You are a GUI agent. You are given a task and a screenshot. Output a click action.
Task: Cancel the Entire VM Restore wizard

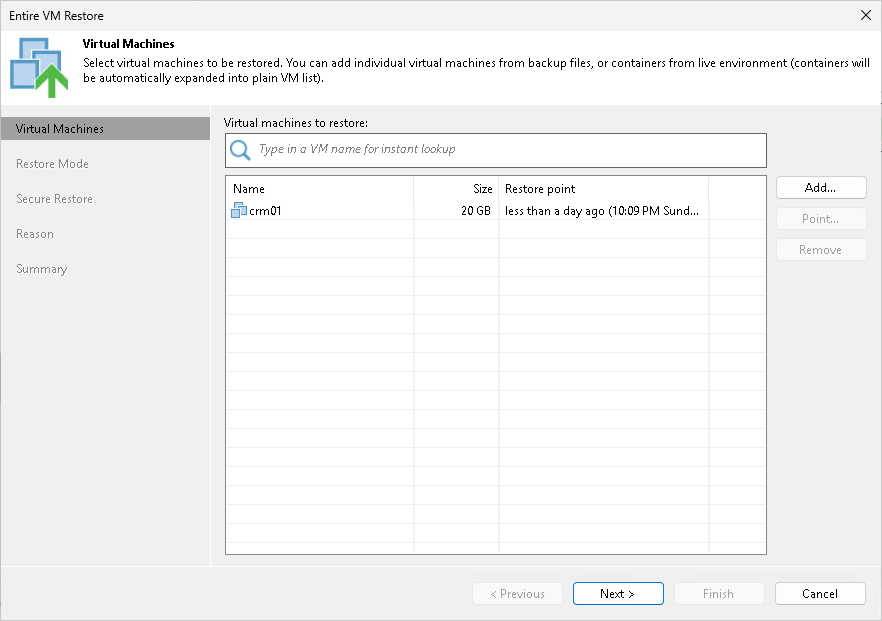click(x=820, y=593)
